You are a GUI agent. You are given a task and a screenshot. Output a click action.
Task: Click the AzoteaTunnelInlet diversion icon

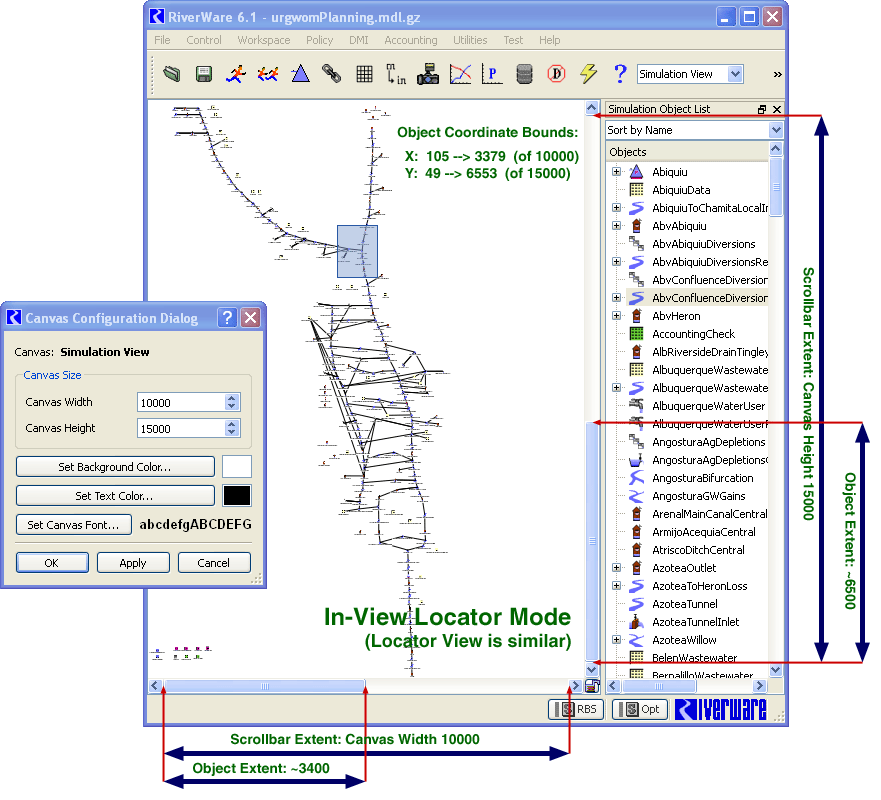click(x=636, y=622)
